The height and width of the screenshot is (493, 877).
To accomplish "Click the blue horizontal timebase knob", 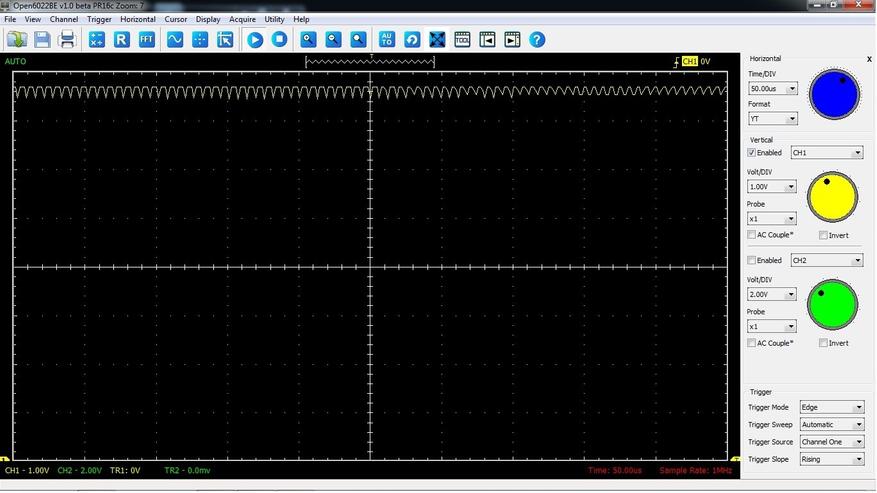I will 834,93.
